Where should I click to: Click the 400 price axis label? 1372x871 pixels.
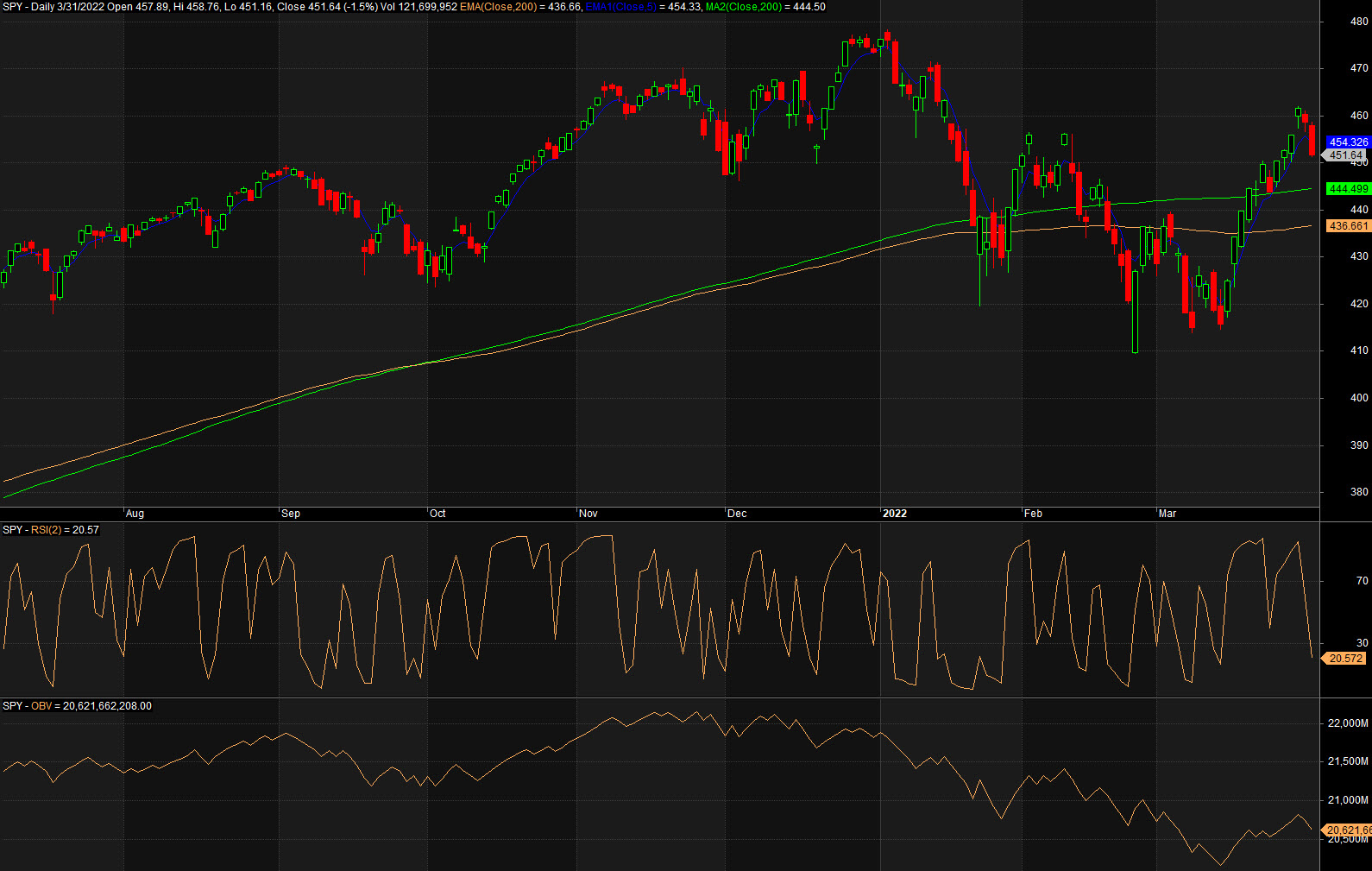coord(1359,398)
